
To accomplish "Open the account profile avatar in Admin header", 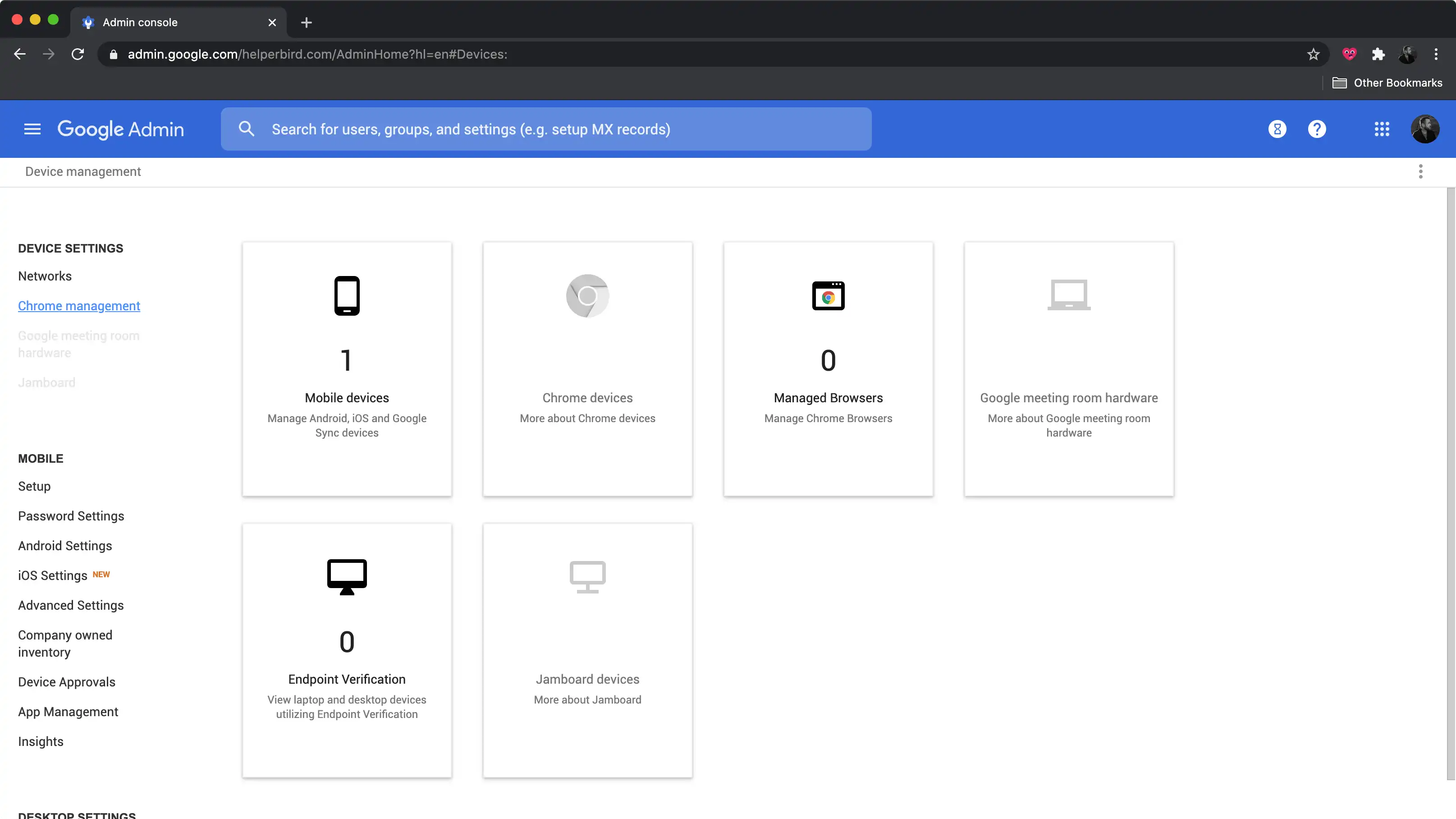I will pos(1425,129).
